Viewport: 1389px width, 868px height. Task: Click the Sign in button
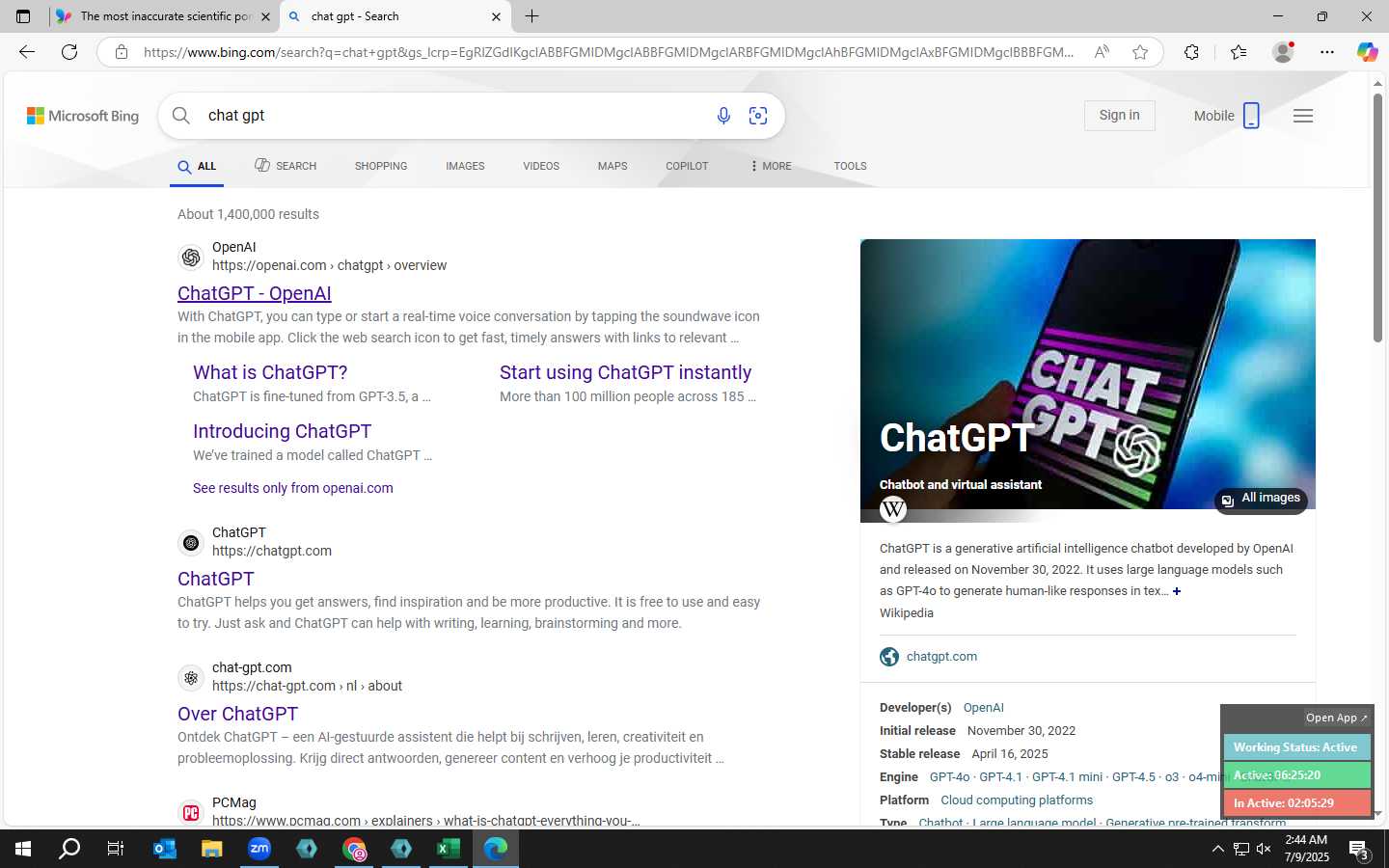pyautogui.click(x=1120, y=116)
